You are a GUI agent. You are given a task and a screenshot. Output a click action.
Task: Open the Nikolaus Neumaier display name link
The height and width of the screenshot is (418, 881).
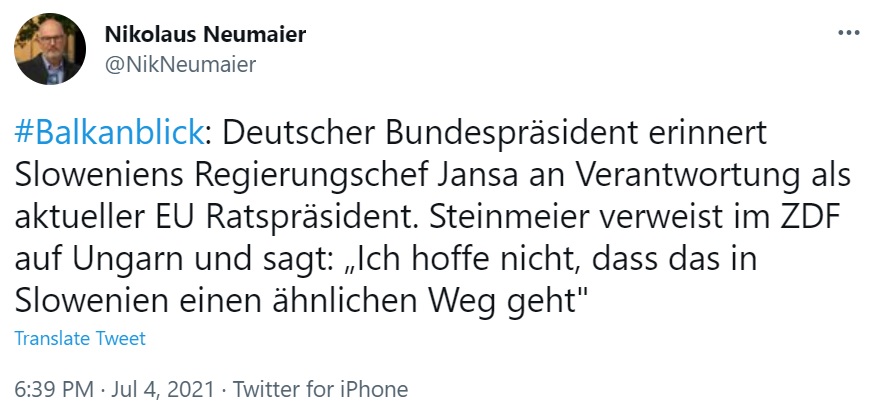click(x=205, y=35)
